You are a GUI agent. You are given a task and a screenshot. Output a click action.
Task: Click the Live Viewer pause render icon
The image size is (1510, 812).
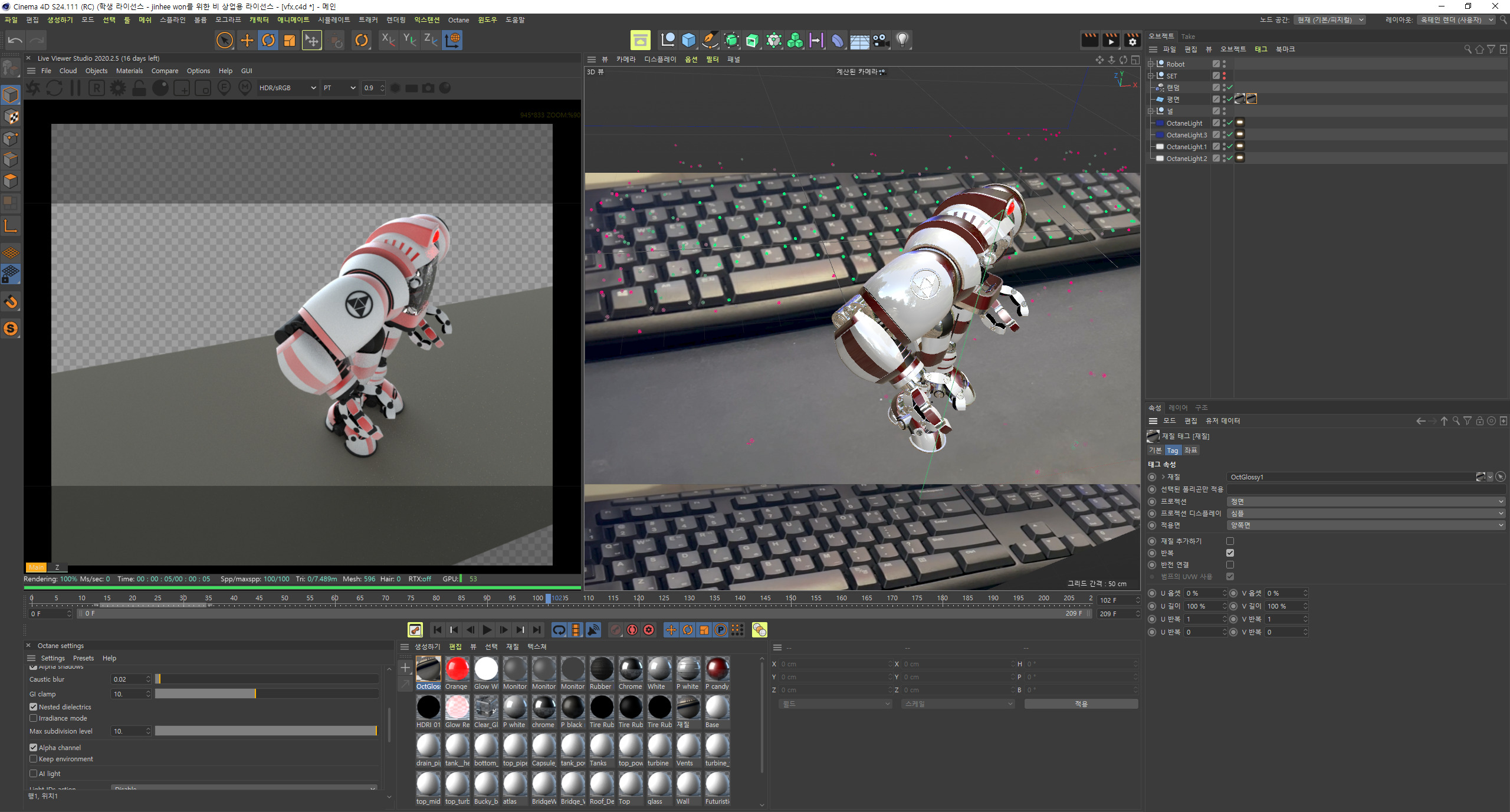[75, 88]
